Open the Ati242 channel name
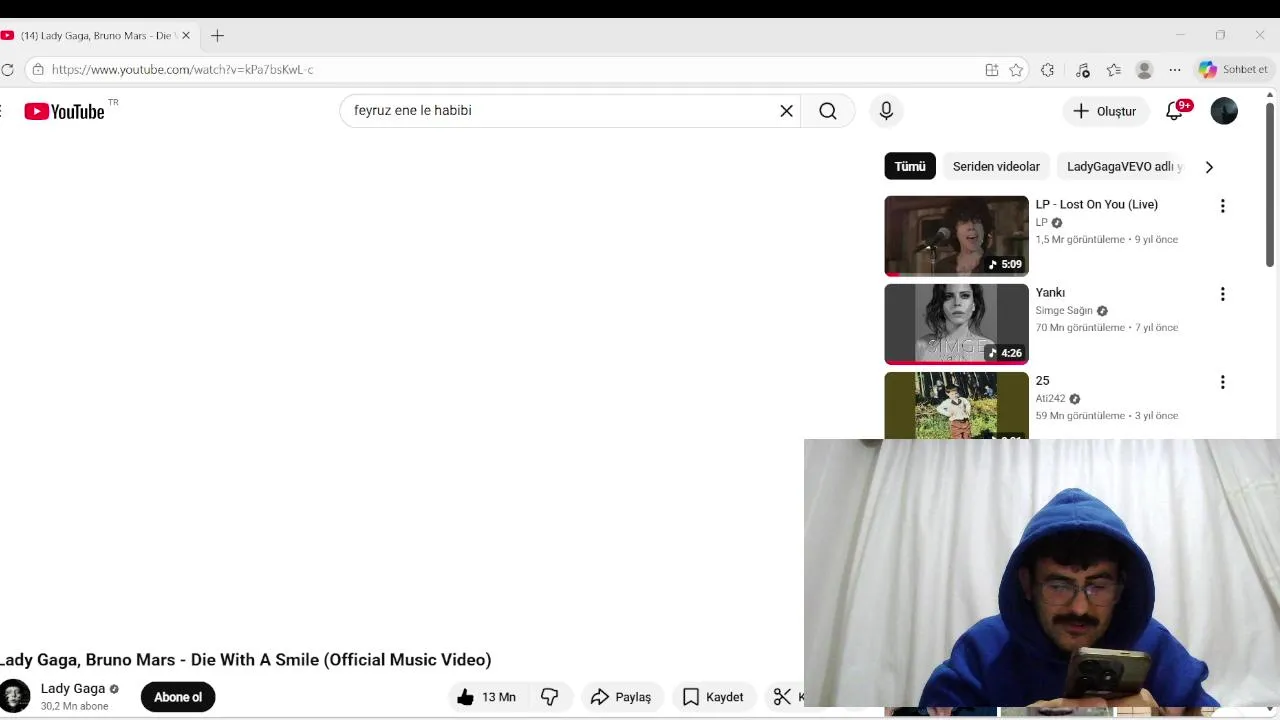The height and width of the screenshot is (720, 1280). pos(1050,399)
